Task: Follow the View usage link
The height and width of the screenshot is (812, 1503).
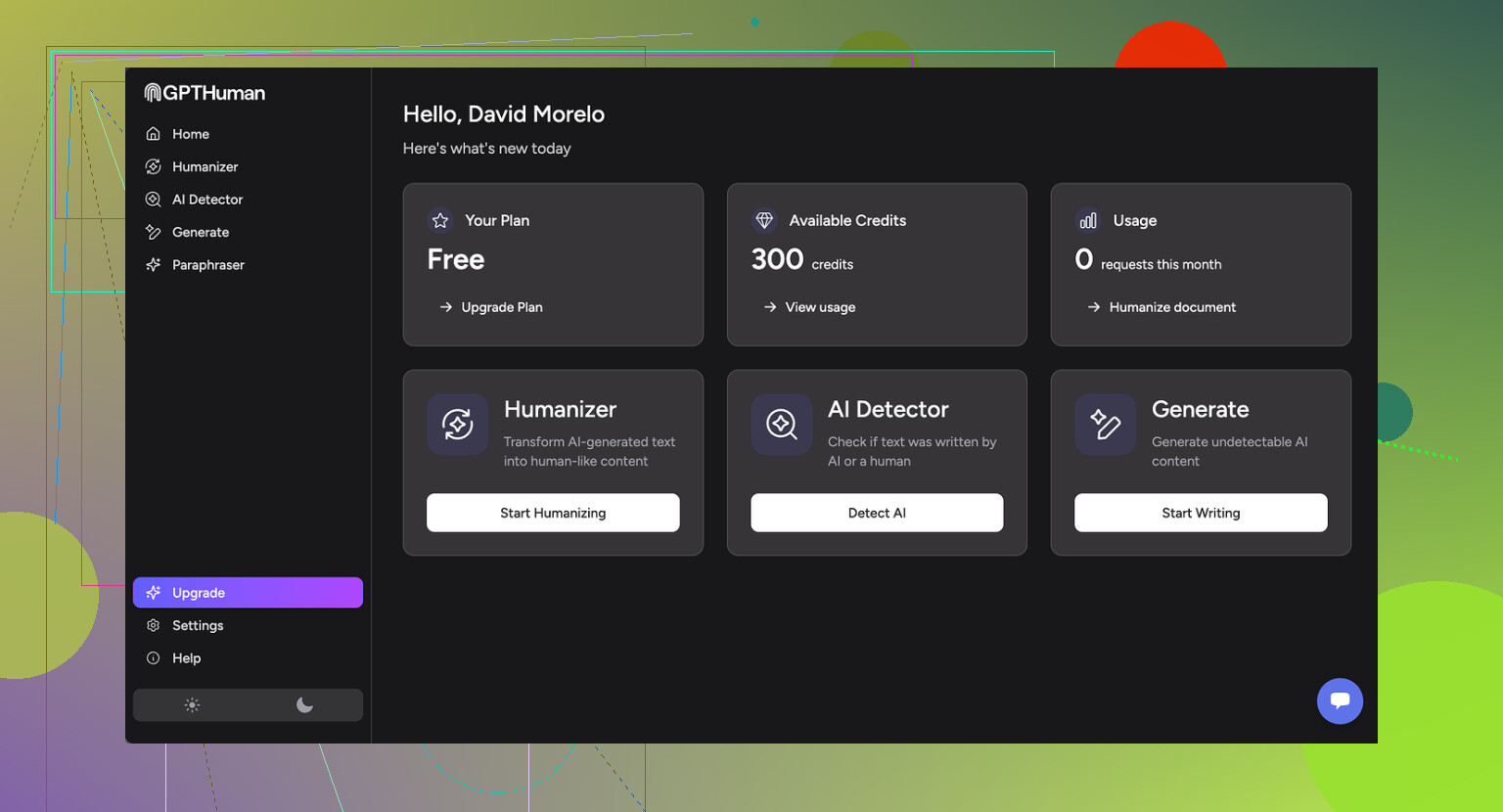Action: (819, 307)
